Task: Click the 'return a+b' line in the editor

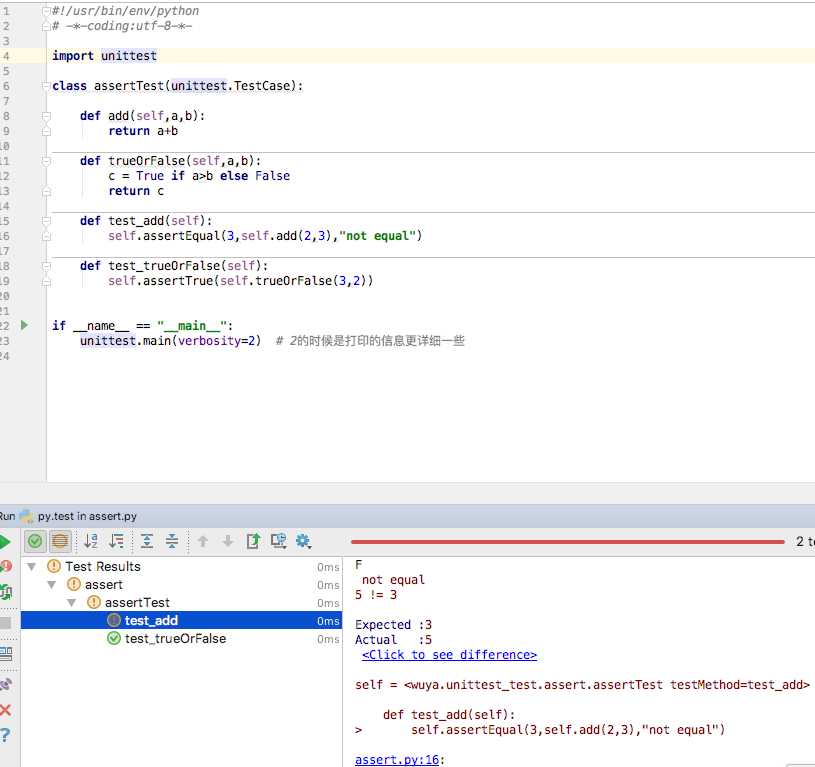Action: click(143, 131)
